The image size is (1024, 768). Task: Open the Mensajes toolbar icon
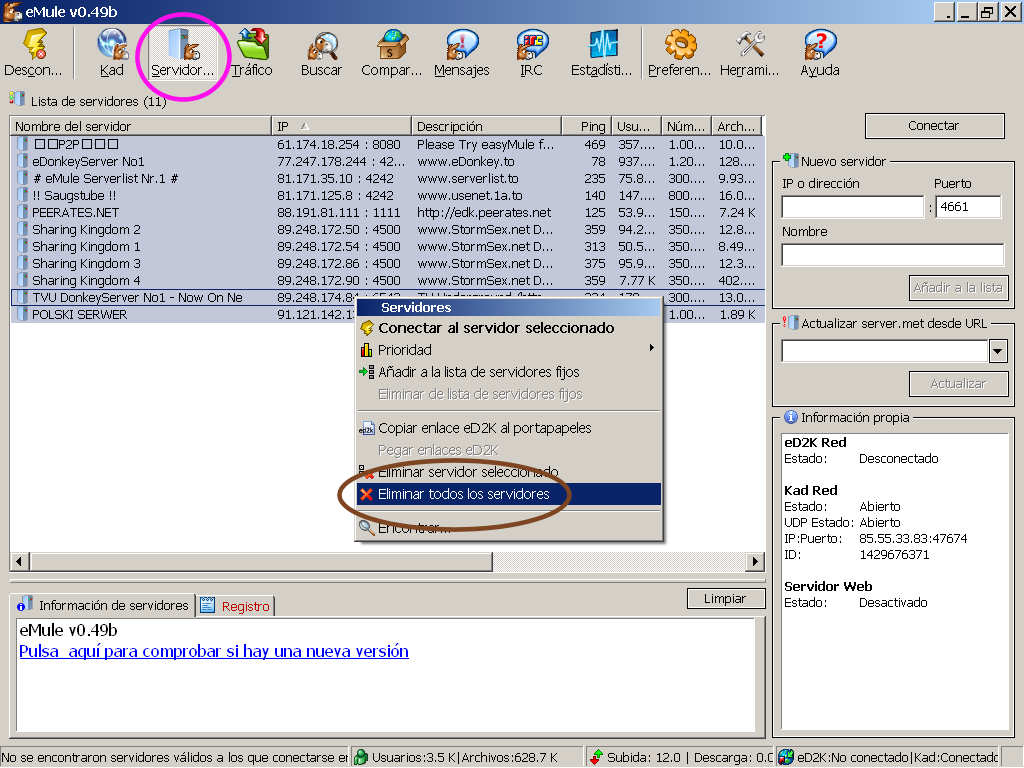tap(461, 53)
